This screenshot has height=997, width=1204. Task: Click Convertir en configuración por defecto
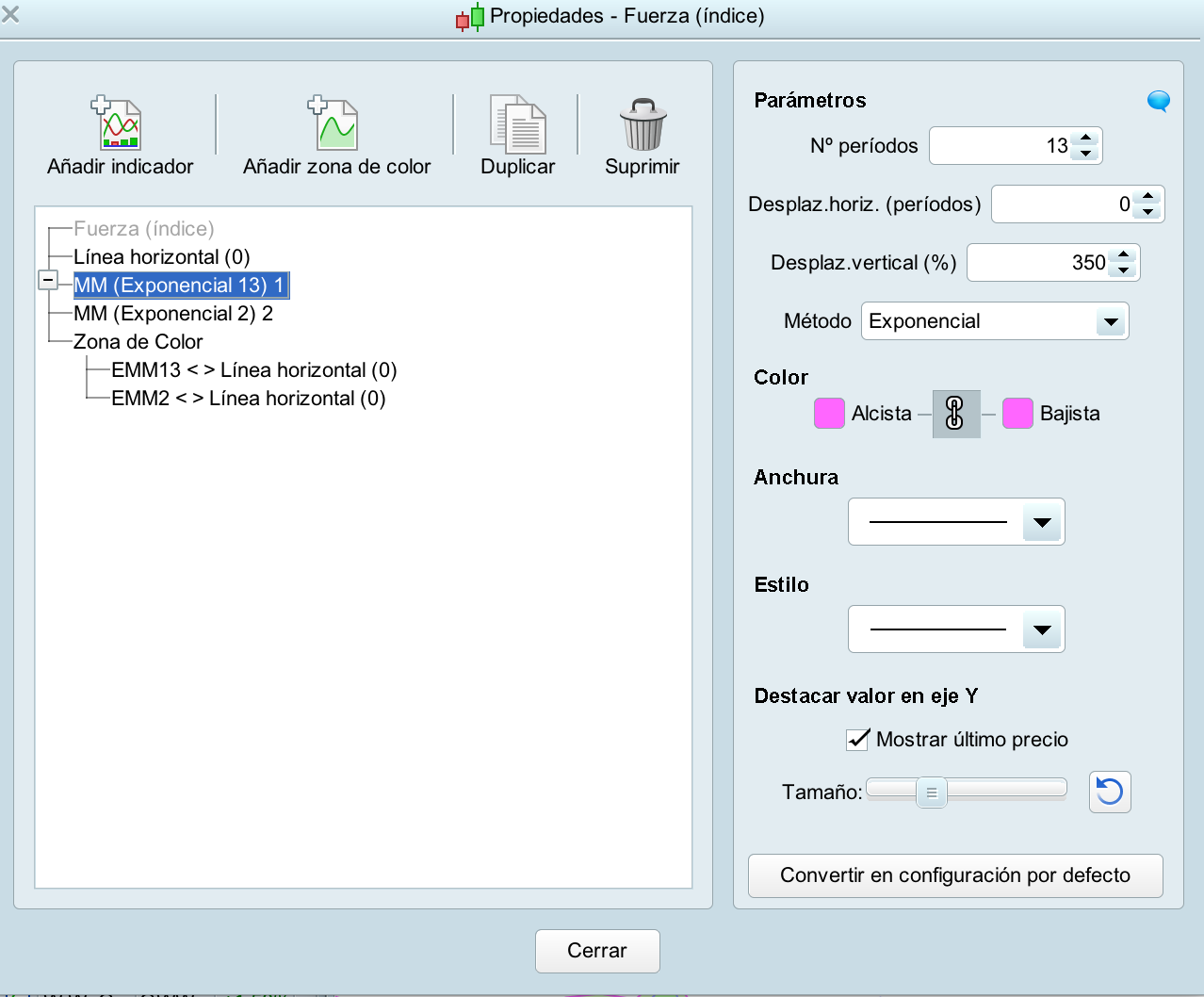[955, 875]
